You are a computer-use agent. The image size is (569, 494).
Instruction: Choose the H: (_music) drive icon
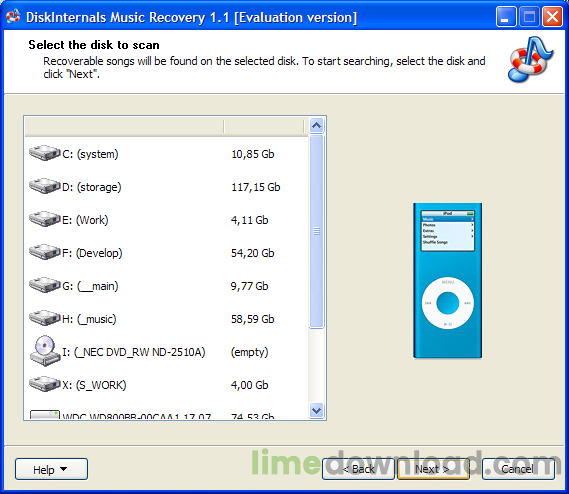45,318
